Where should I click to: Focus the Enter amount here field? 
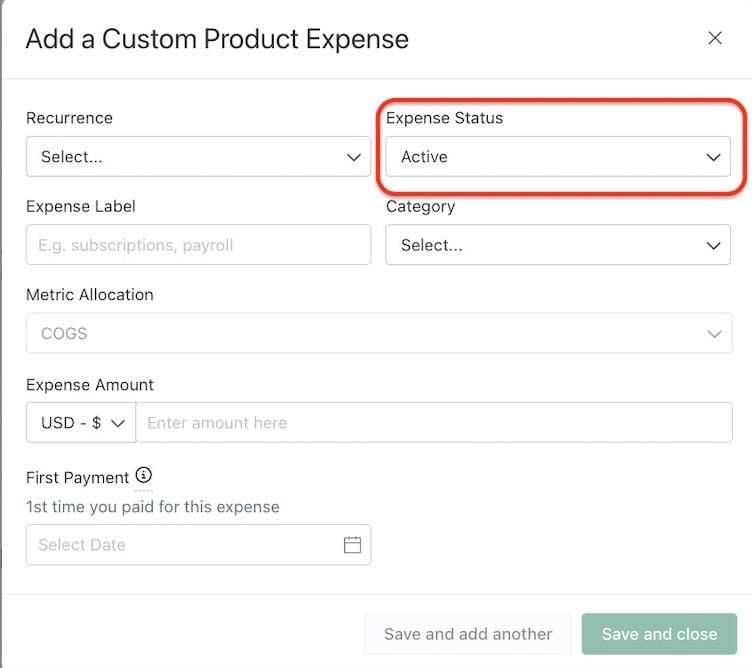(435, 422)
